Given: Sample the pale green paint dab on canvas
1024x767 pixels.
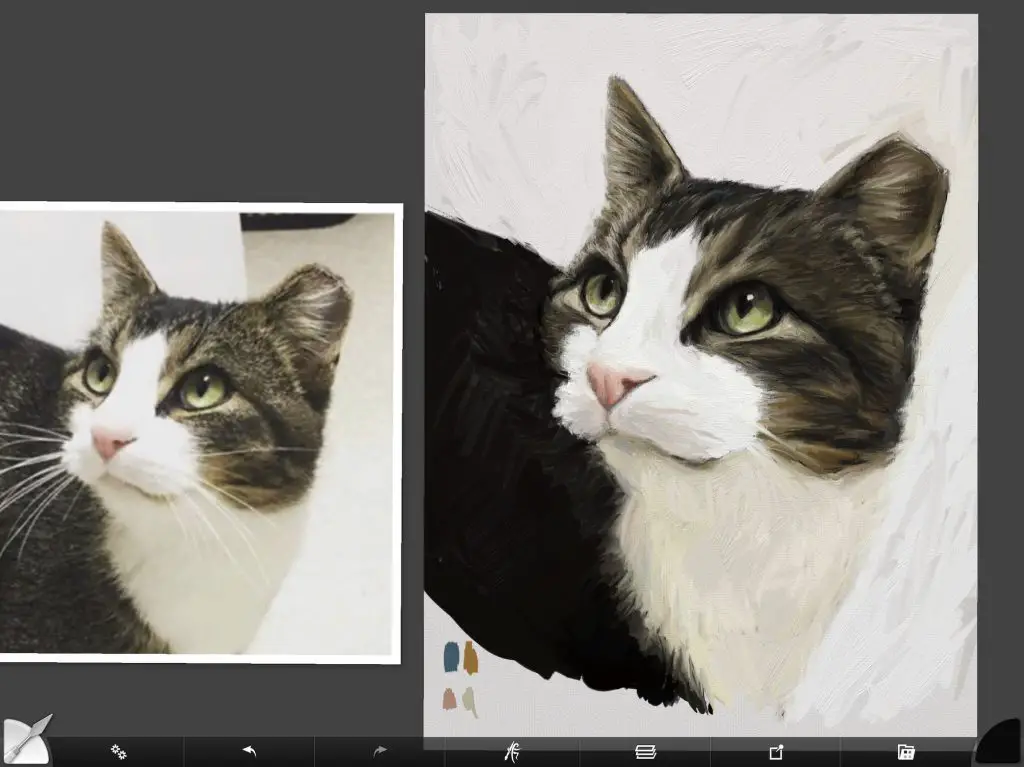Looking at the screenshot, I should (470, 702).
